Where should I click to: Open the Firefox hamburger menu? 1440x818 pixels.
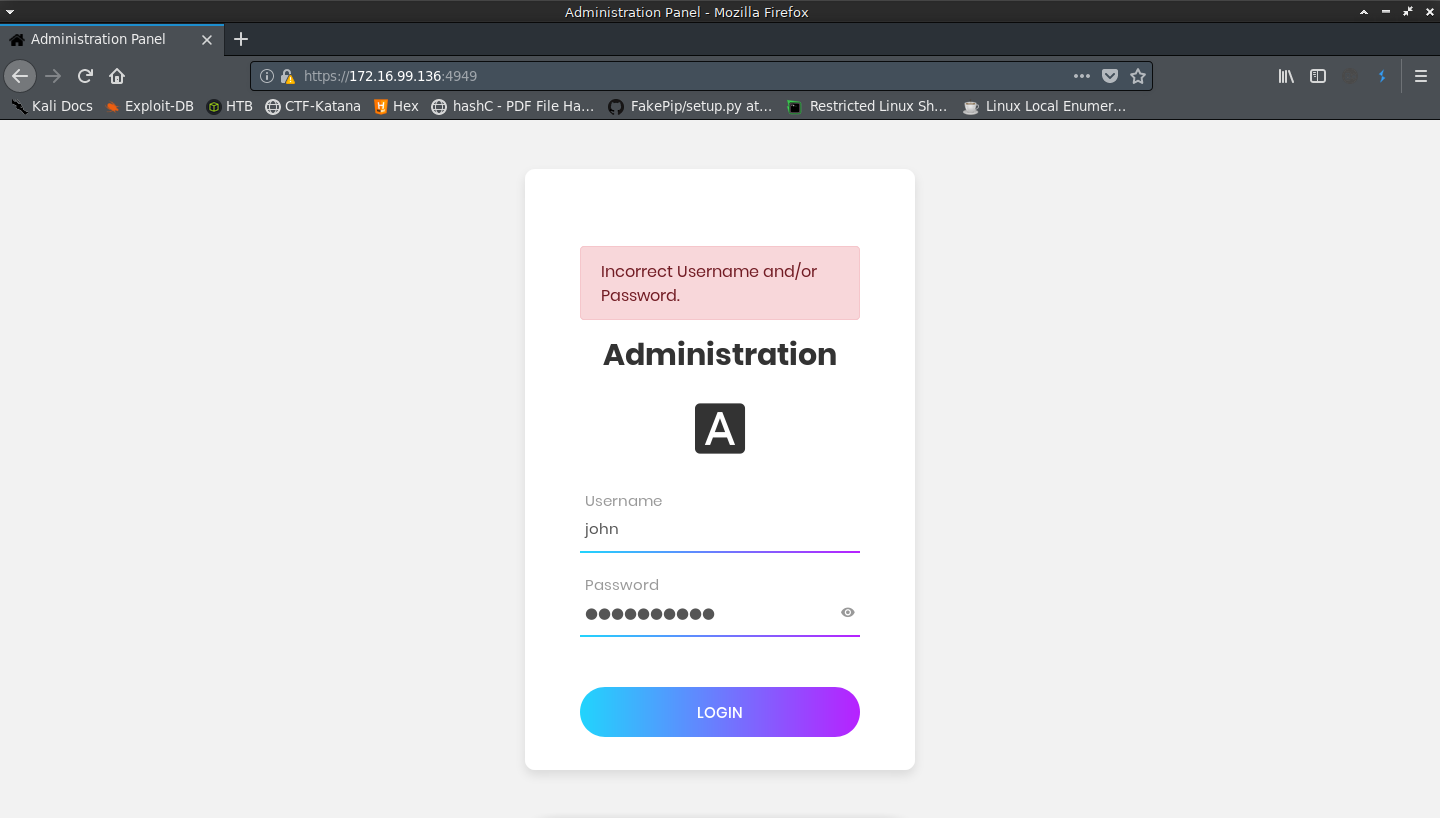[1421, 76]
